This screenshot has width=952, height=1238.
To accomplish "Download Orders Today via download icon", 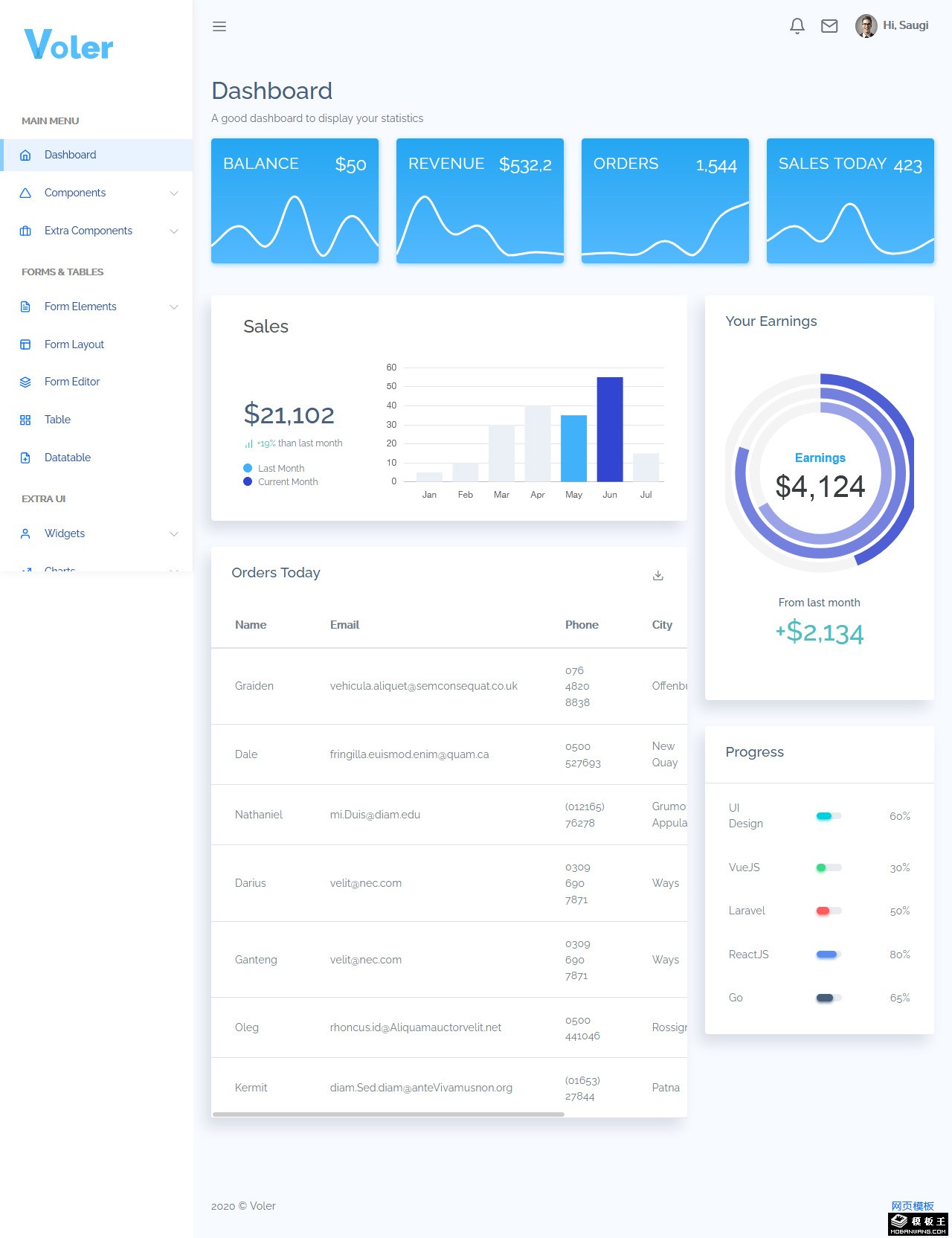I will (658, 575).
